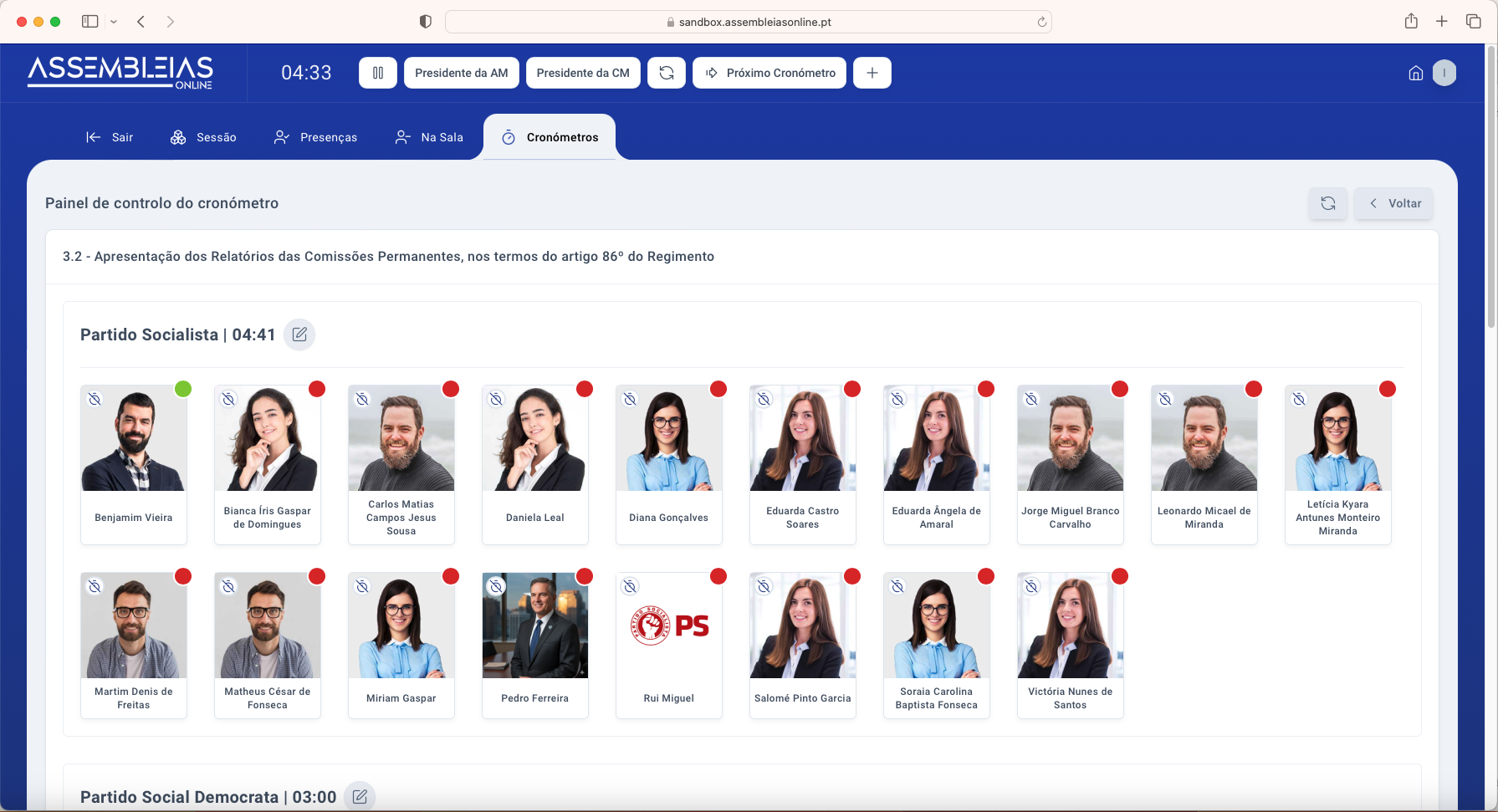Select Diana Gonçalves member photo
The image size is (1498, 812).
[x=668, y=438]
